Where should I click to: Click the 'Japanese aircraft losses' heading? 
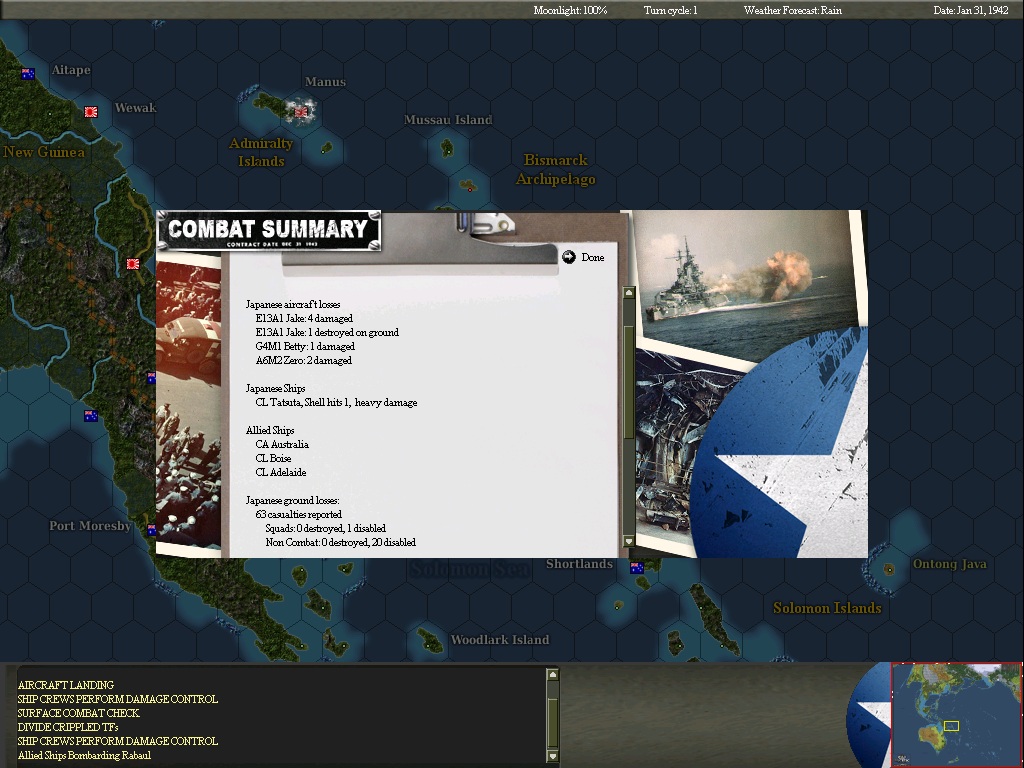click(x=293, y=304)
